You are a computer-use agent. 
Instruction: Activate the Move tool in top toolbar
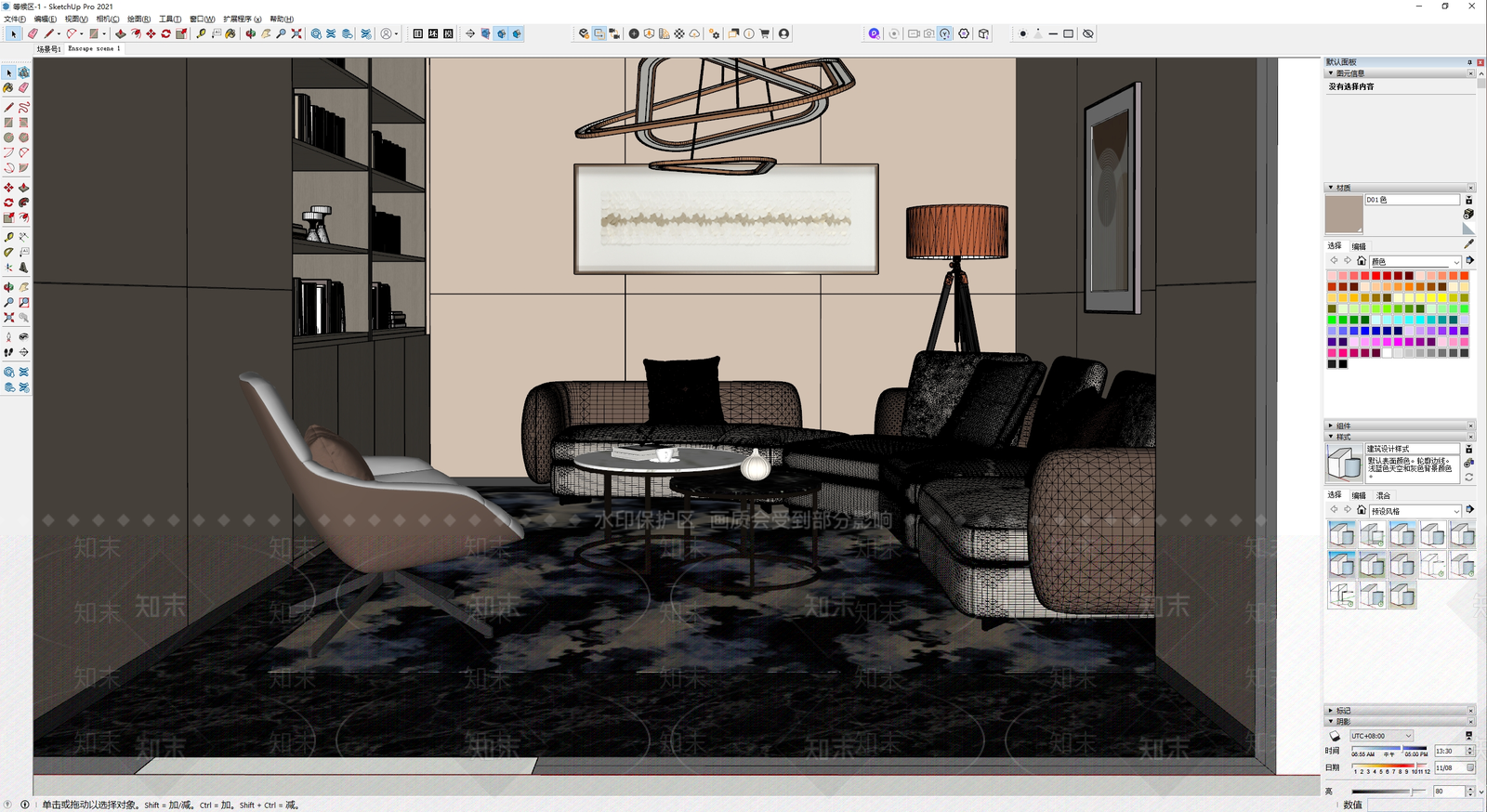[x=151, y=33]
